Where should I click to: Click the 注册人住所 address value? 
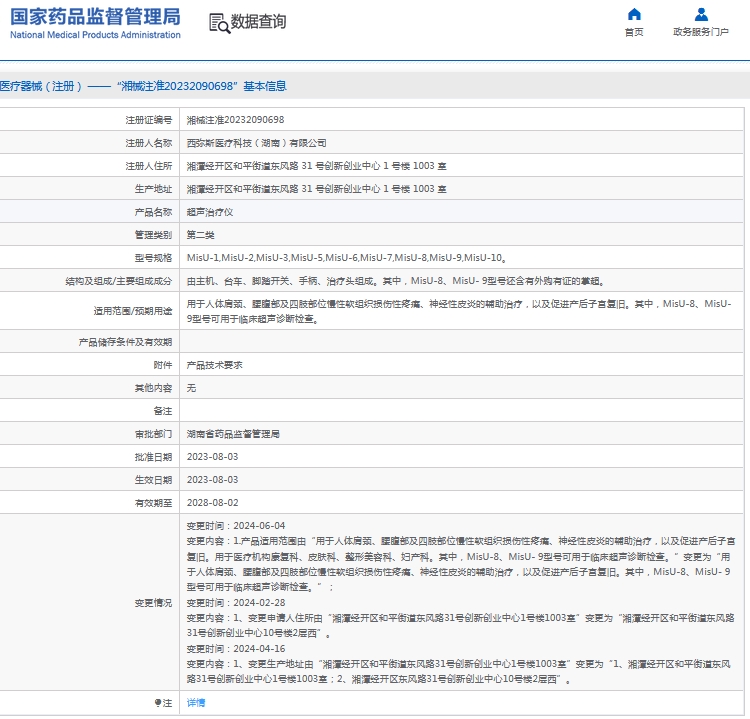pyautogui.click(x=316, y=166)
